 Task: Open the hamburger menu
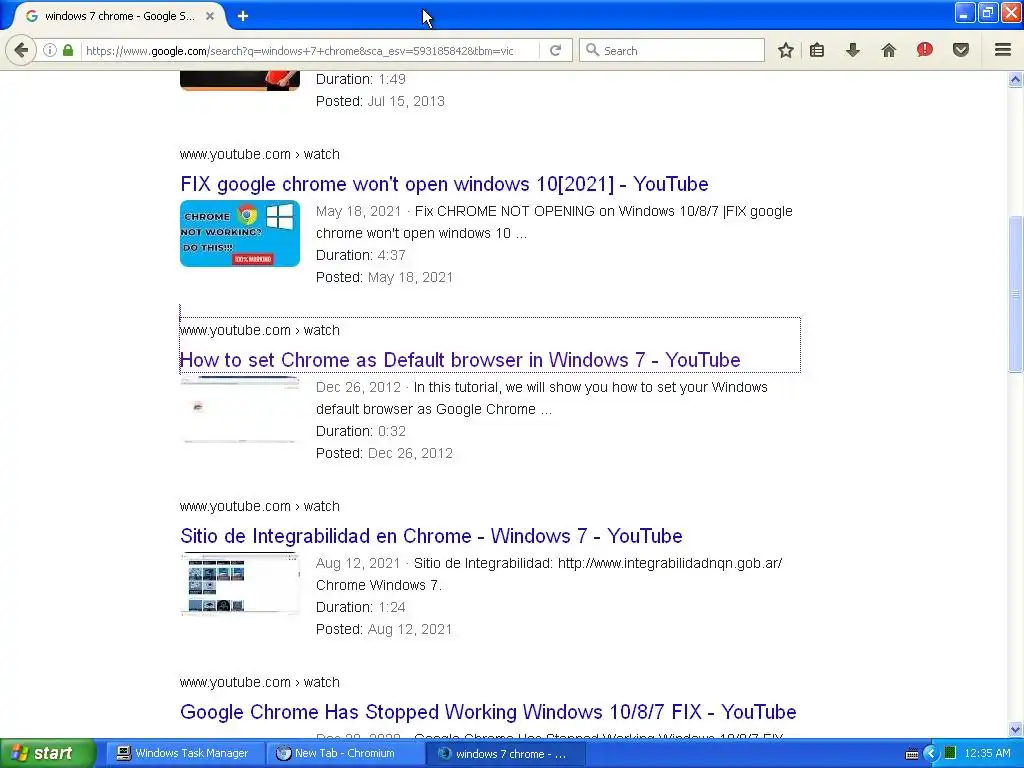[1003, 50]
